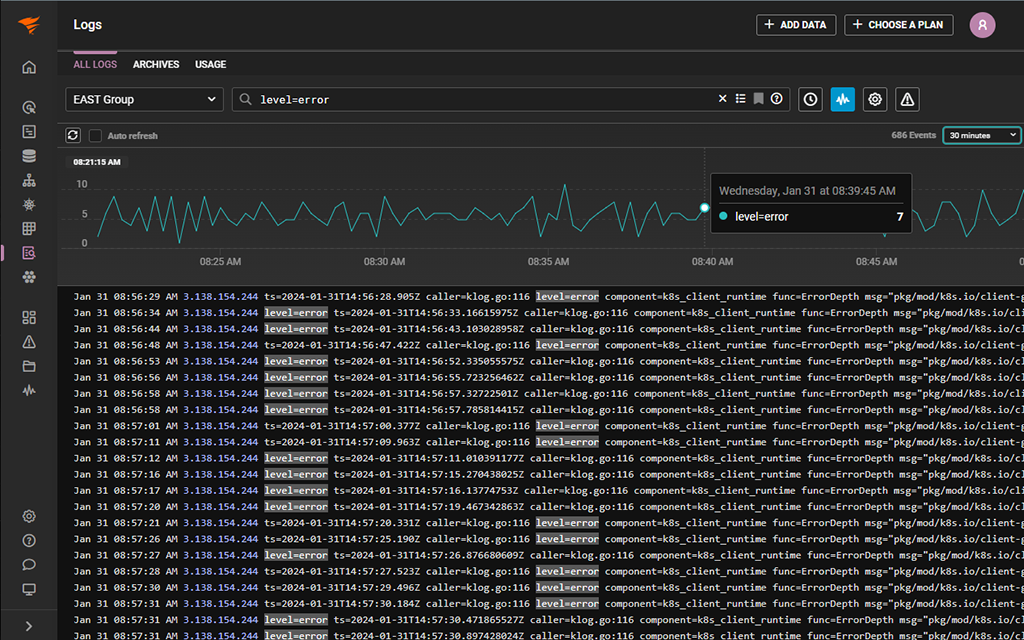
Task: Open the 30 minutes time range dropdown
Action: (x=981, y=135)
